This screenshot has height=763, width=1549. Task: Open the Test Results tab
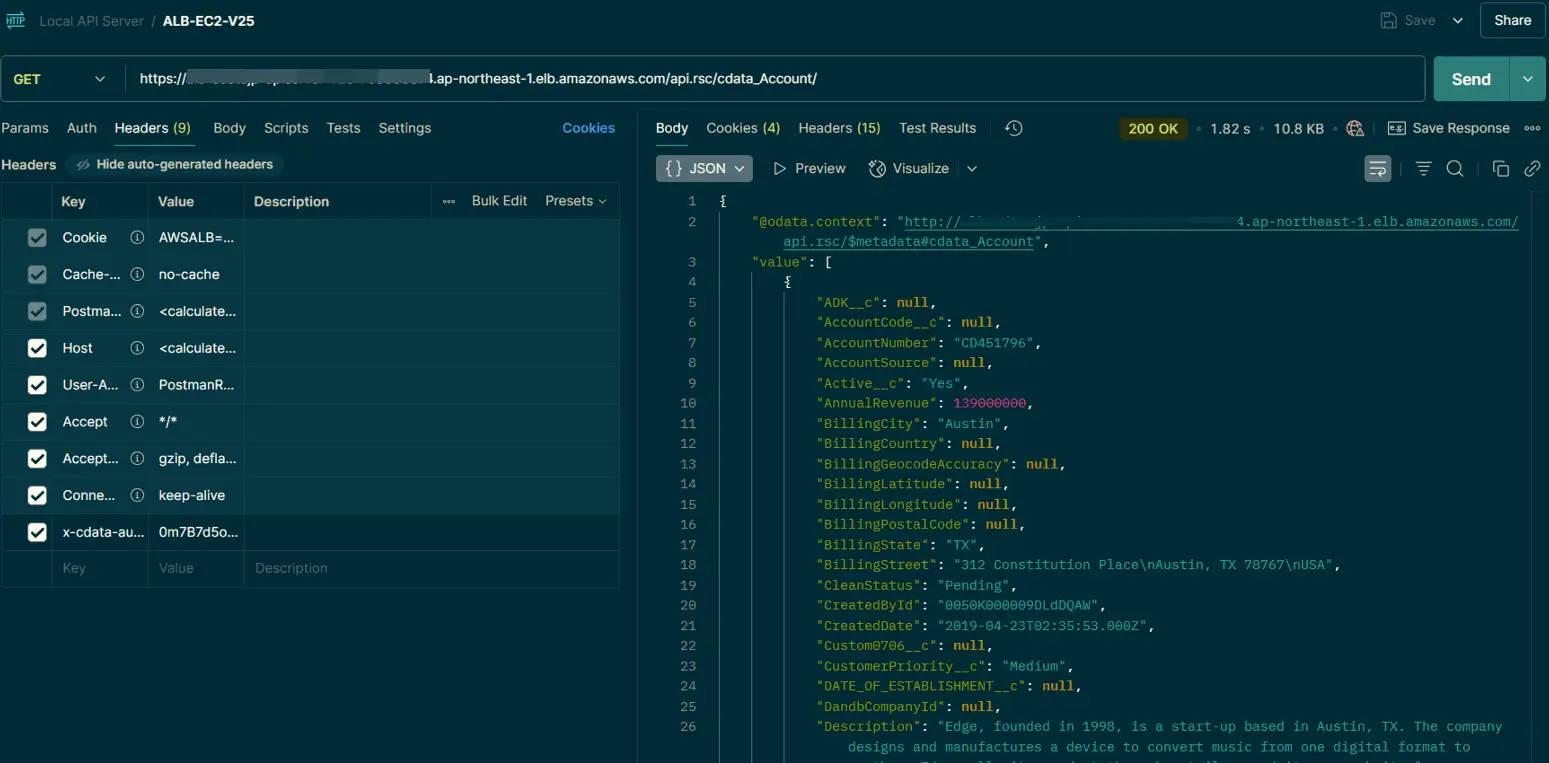937,128
